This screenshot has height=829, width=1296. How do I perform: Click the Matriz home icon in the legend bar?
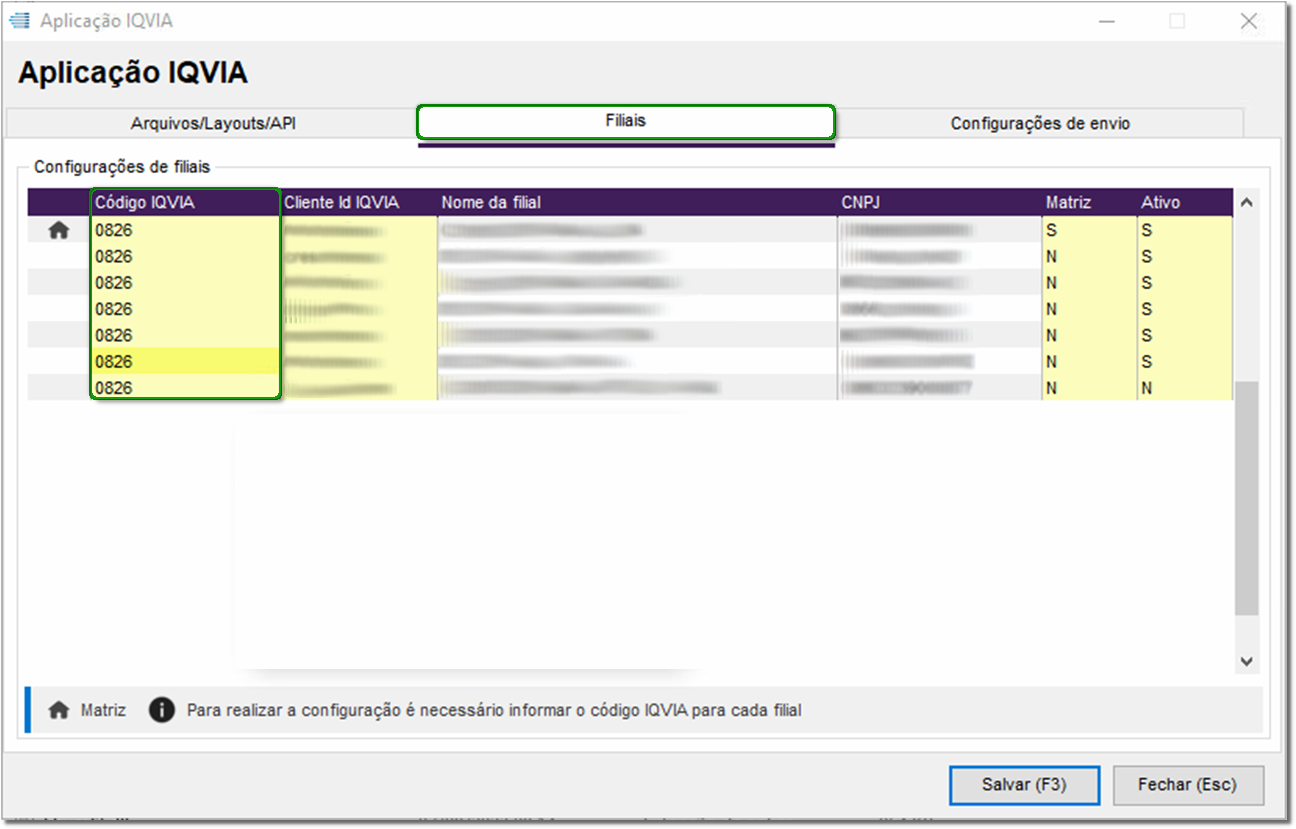59,711
